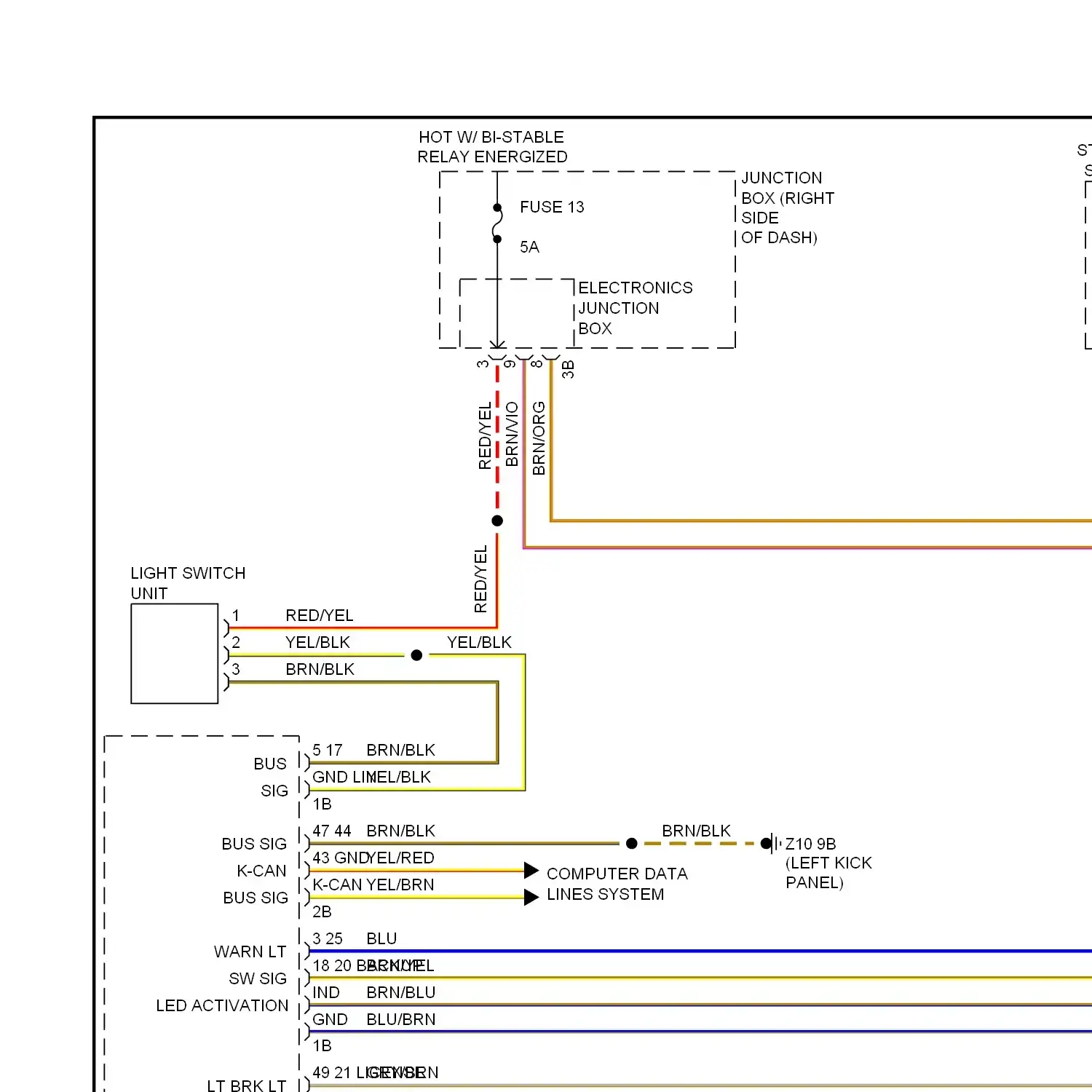
Task: Click the "5 17" pin numbers
Action: pyautogui.click(x=328, y=751)
